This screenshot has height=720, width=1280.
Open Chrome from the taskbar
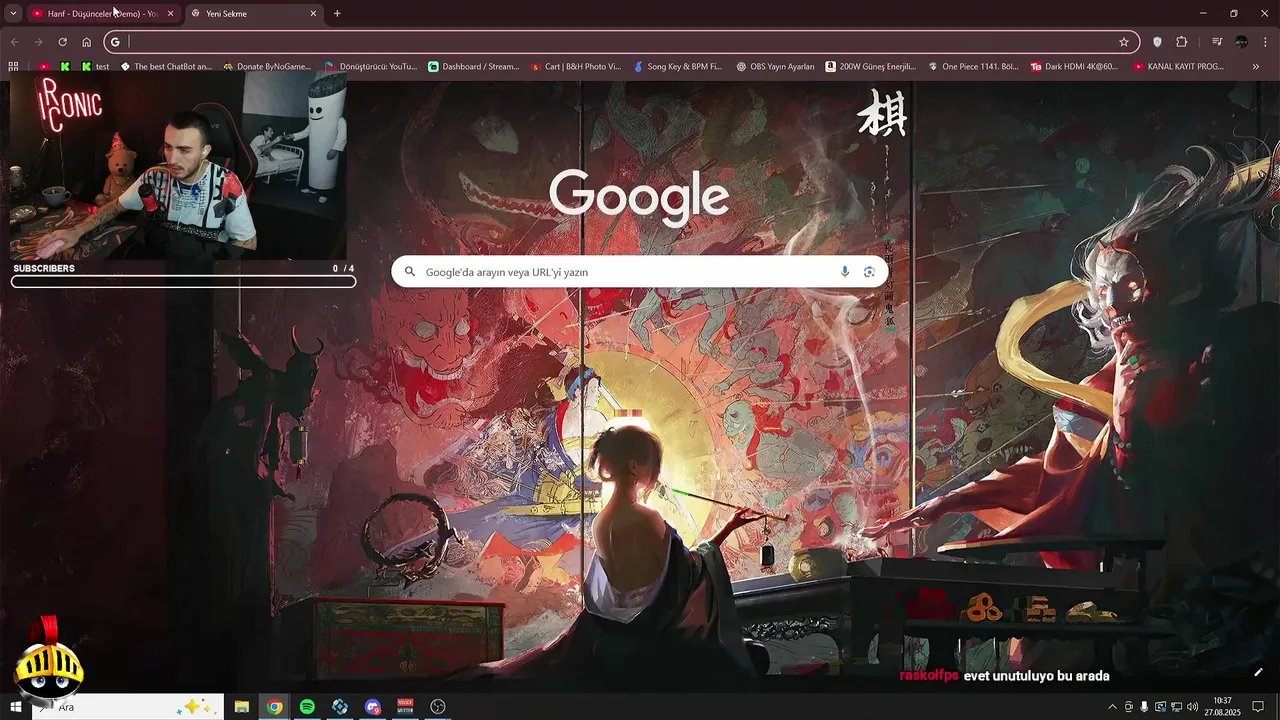coord(274,707)
